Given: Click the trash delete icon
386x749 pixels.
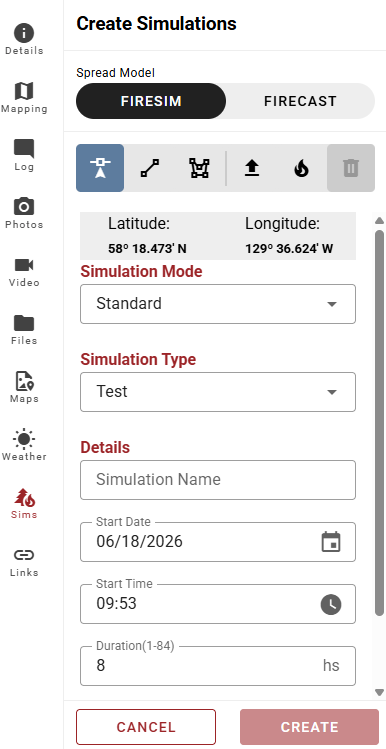Looking at the screenshot, I should [351, 168].
